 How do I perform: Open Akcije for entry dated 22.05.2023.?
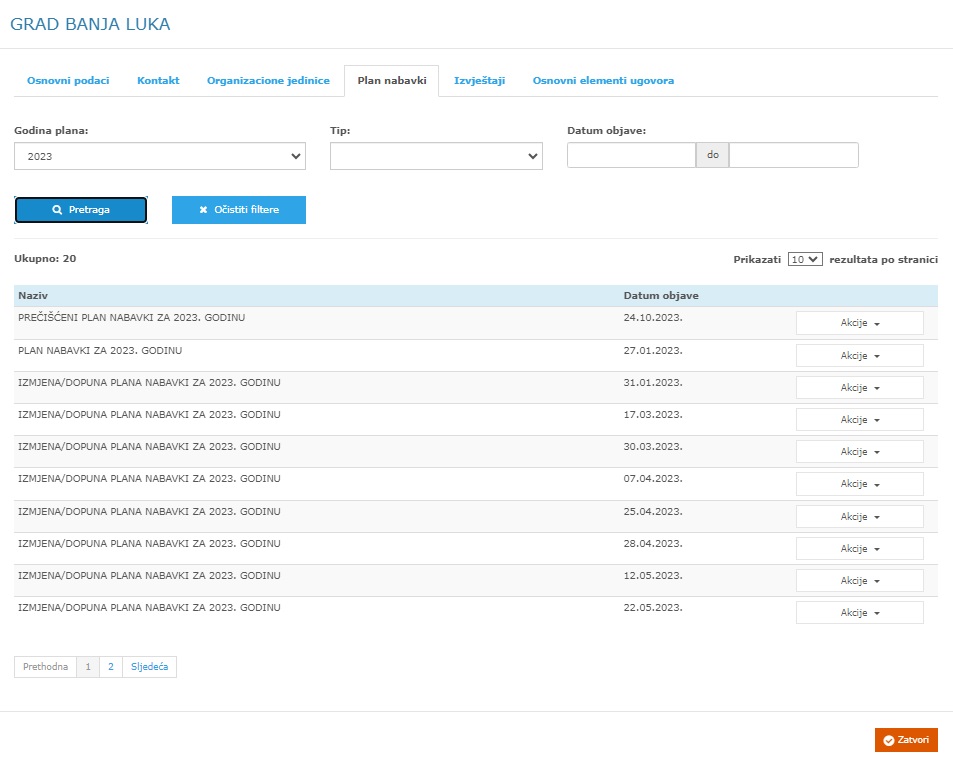pos(860,612)
